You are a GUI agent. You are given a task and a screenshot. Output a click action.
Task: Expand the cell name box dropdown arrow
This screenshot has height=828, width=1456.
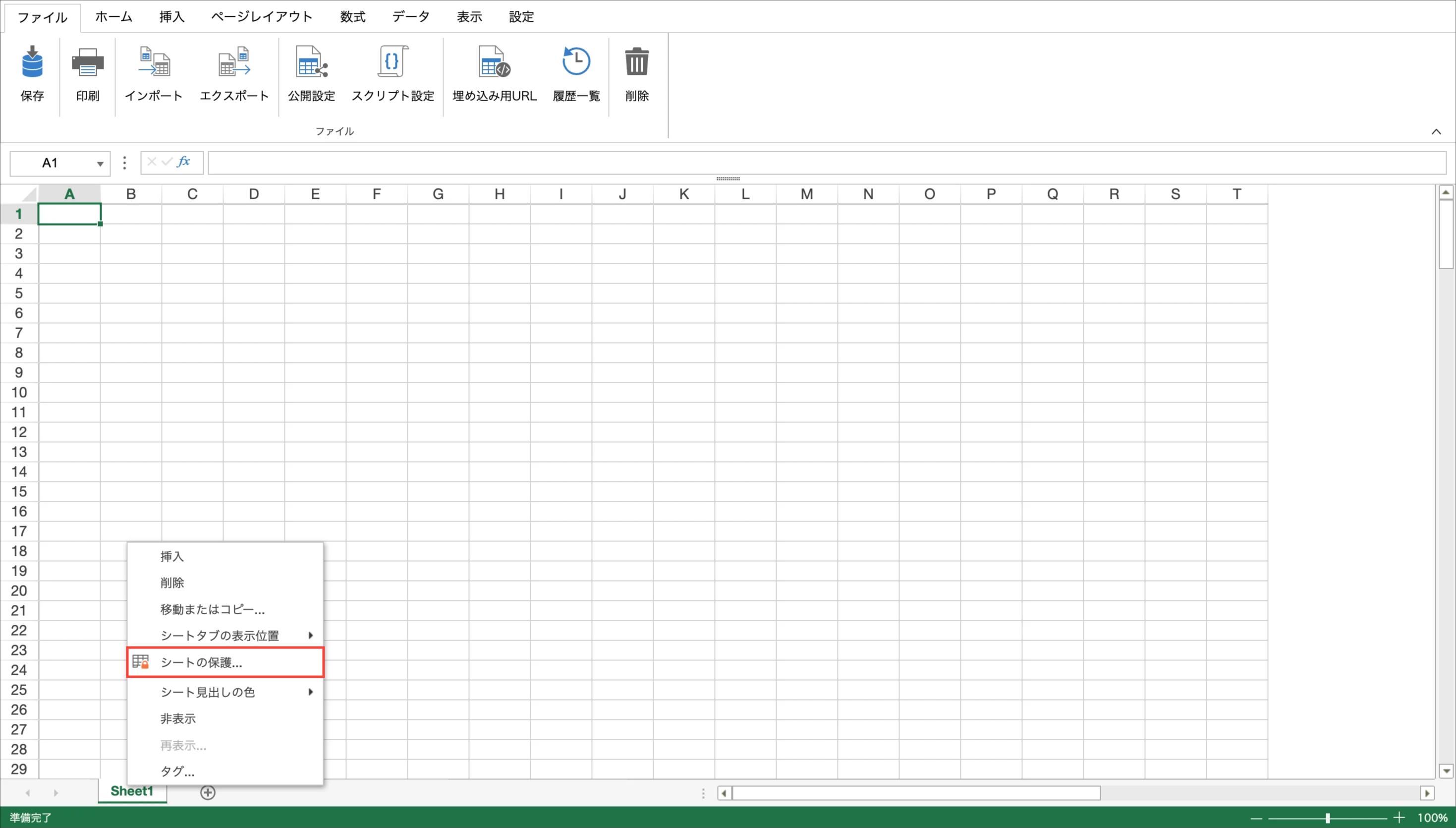point(100,164)
